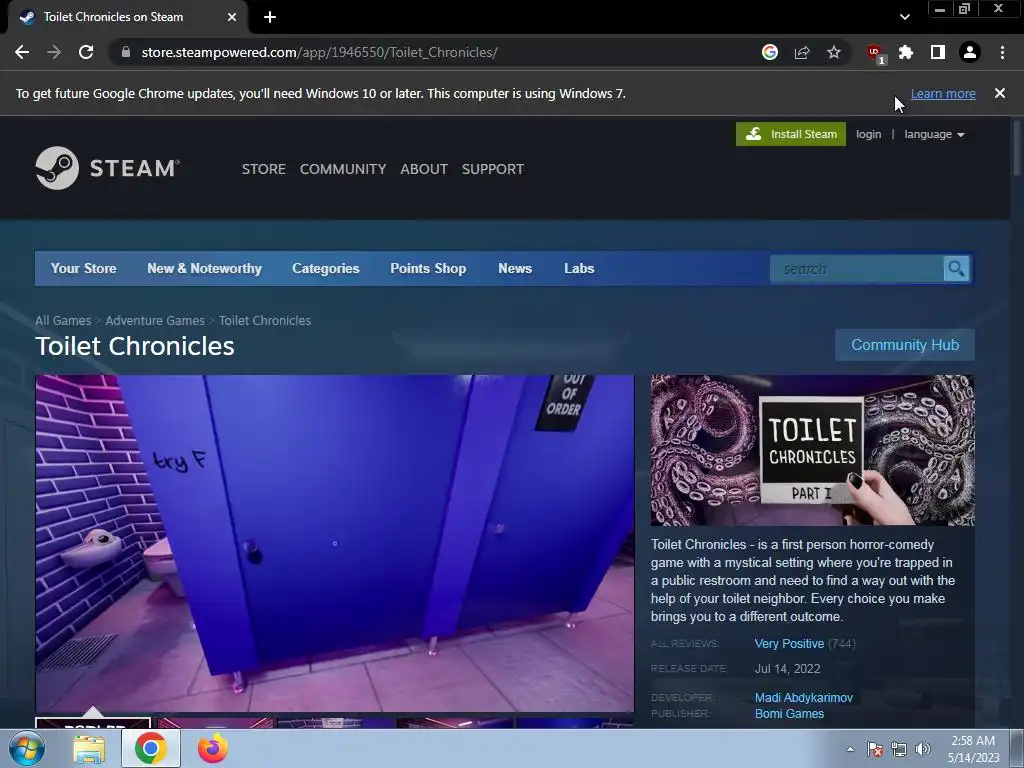Open a new browser tab
The width and height of the screenshot is (1024, 768).
(270, 17)
